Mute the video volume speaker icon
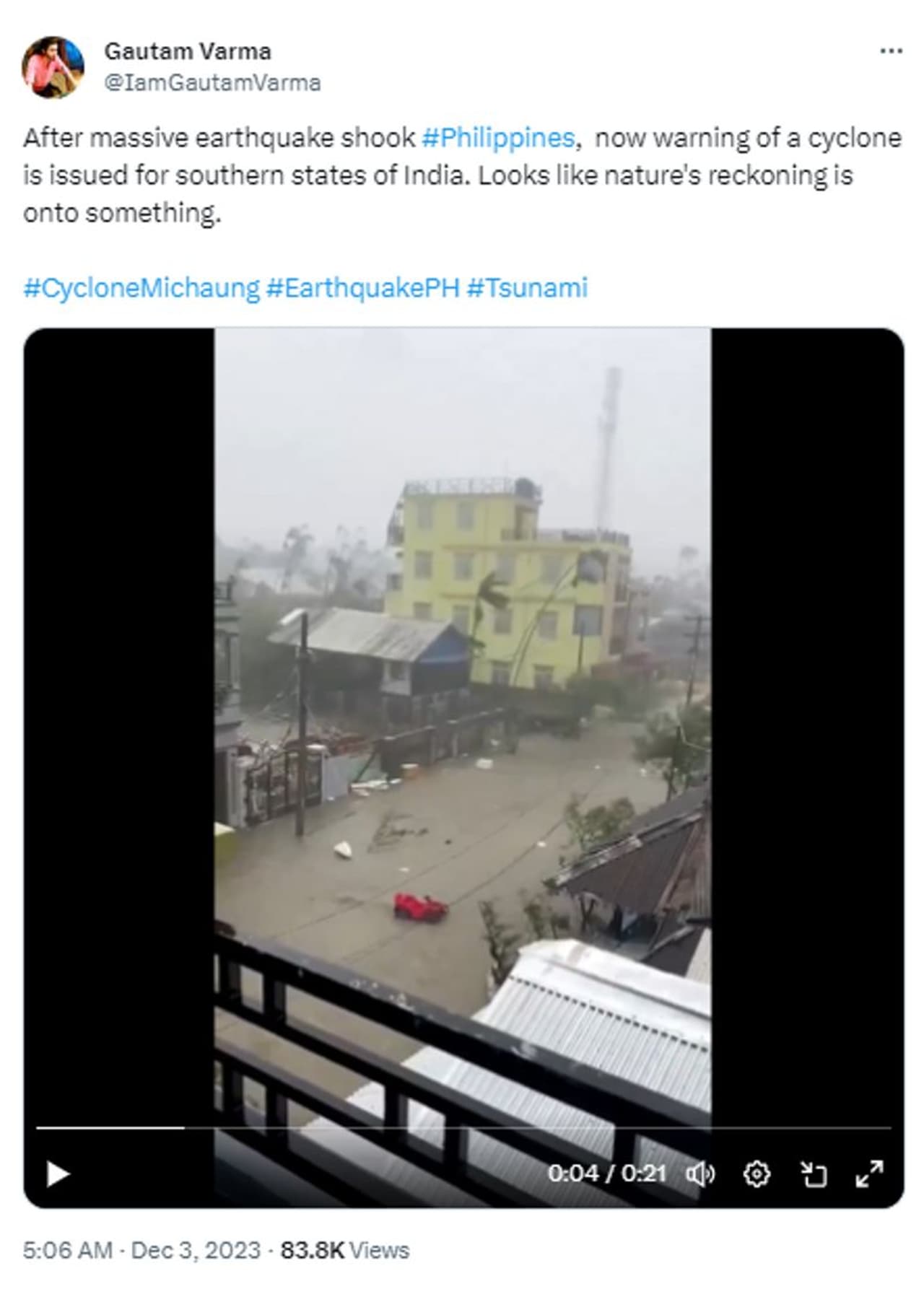This screenshot has width=924, height=1289. (699, 1174)
